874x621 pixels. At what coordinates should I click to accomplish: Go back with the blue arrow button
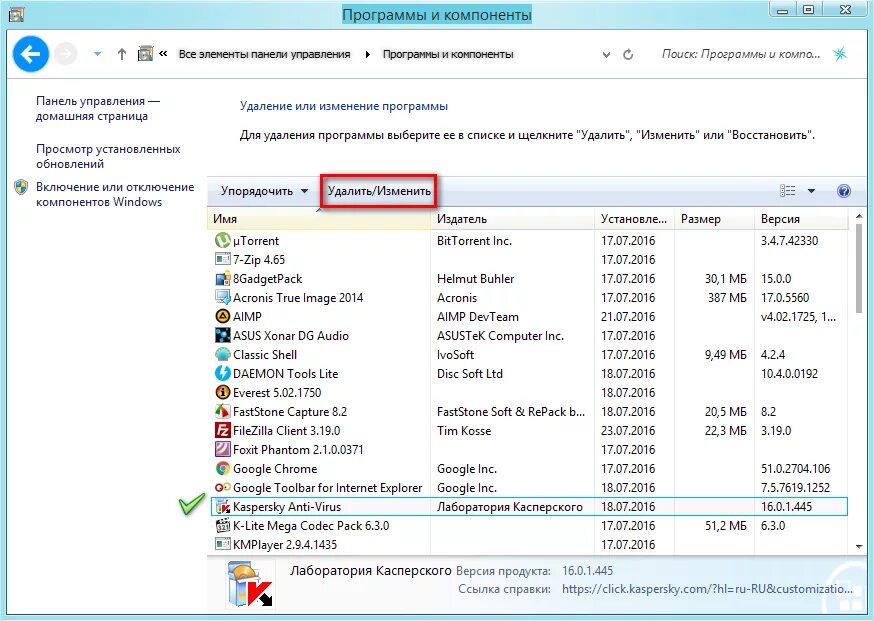(x=31, y=54)
